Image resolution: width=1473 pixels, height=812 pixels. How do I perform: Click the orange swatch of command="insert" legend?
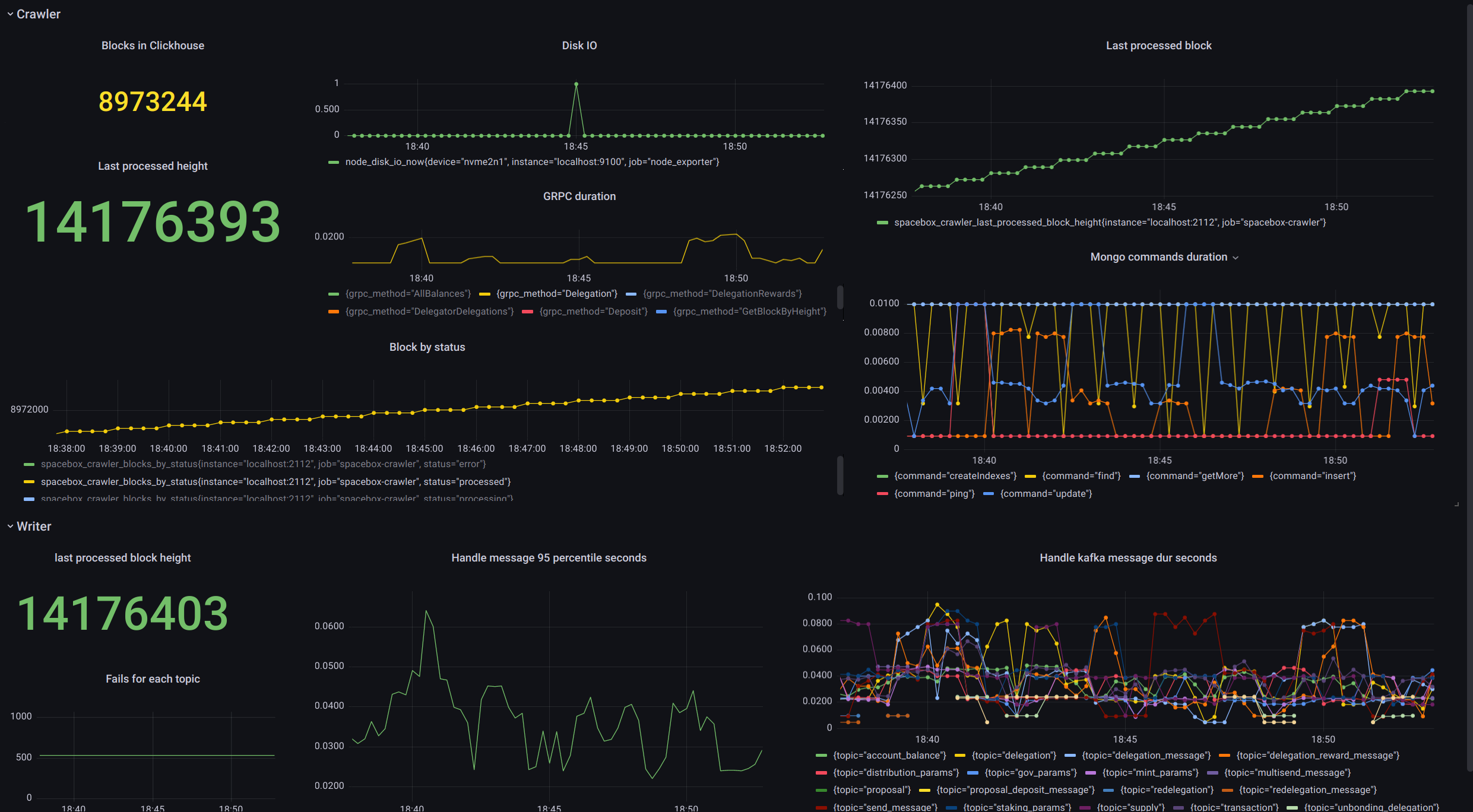[1257, 476]
